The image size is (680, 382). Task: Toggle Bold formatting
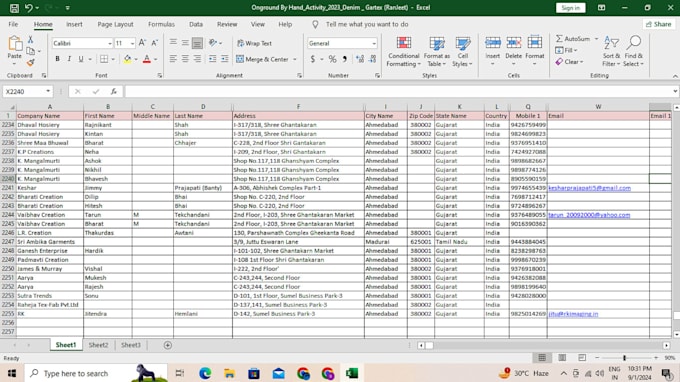tap(57, 59)
